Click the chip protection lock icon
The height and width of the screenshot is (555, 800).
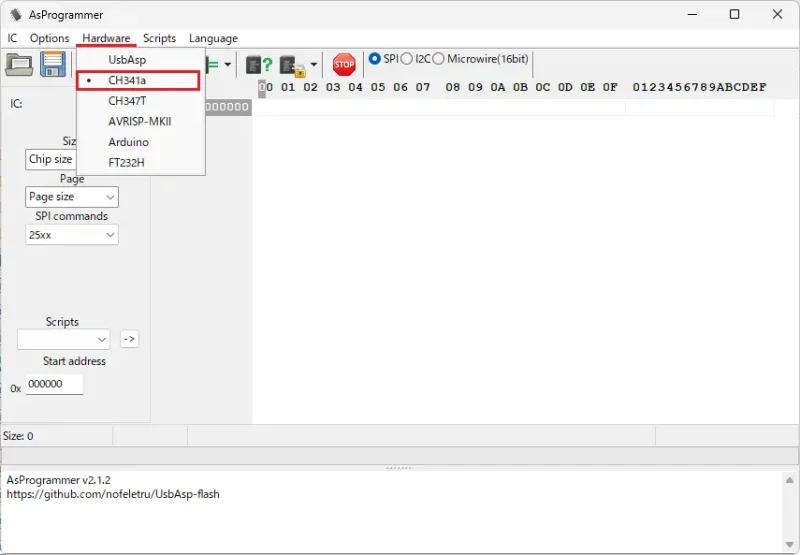click(292, 65)
